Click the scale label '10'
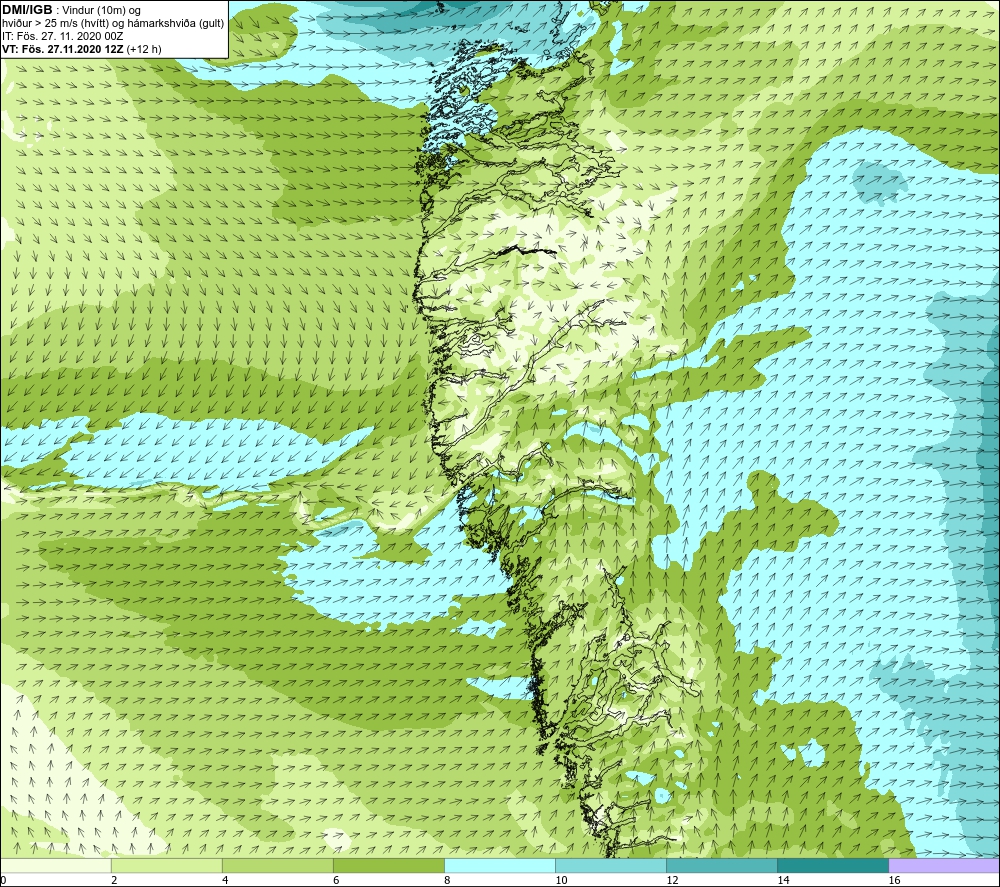Viewport: 1000px width, 887px height. pos(561,881)
